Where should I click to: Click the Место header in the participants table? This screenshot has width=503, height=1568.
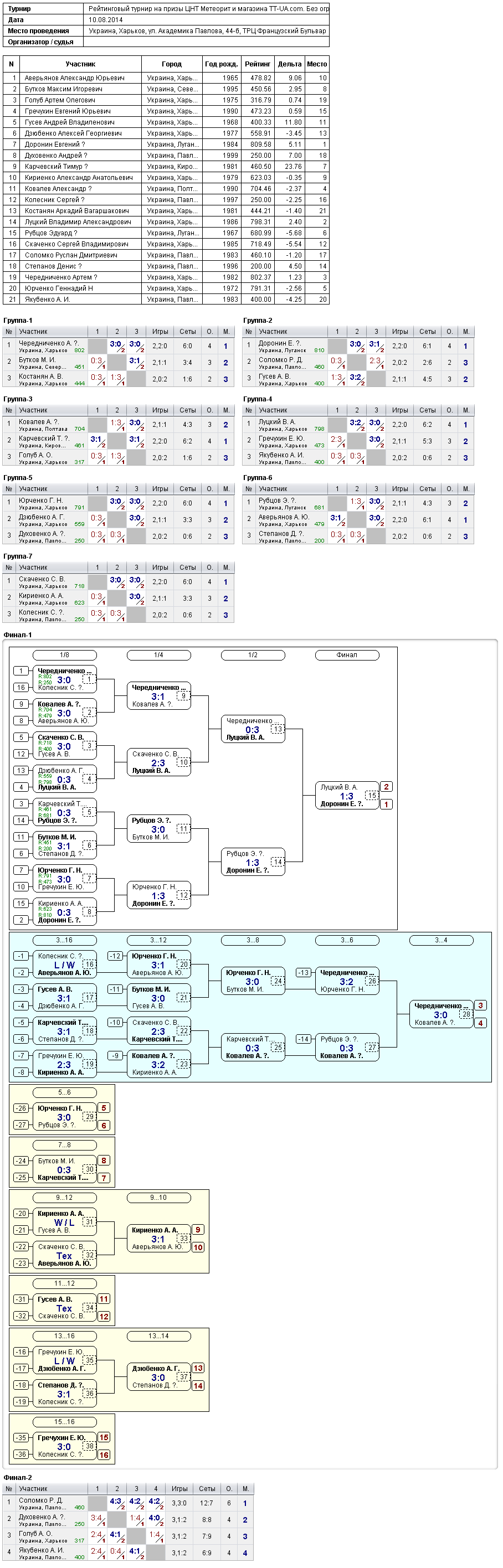(x=317, y=64)
